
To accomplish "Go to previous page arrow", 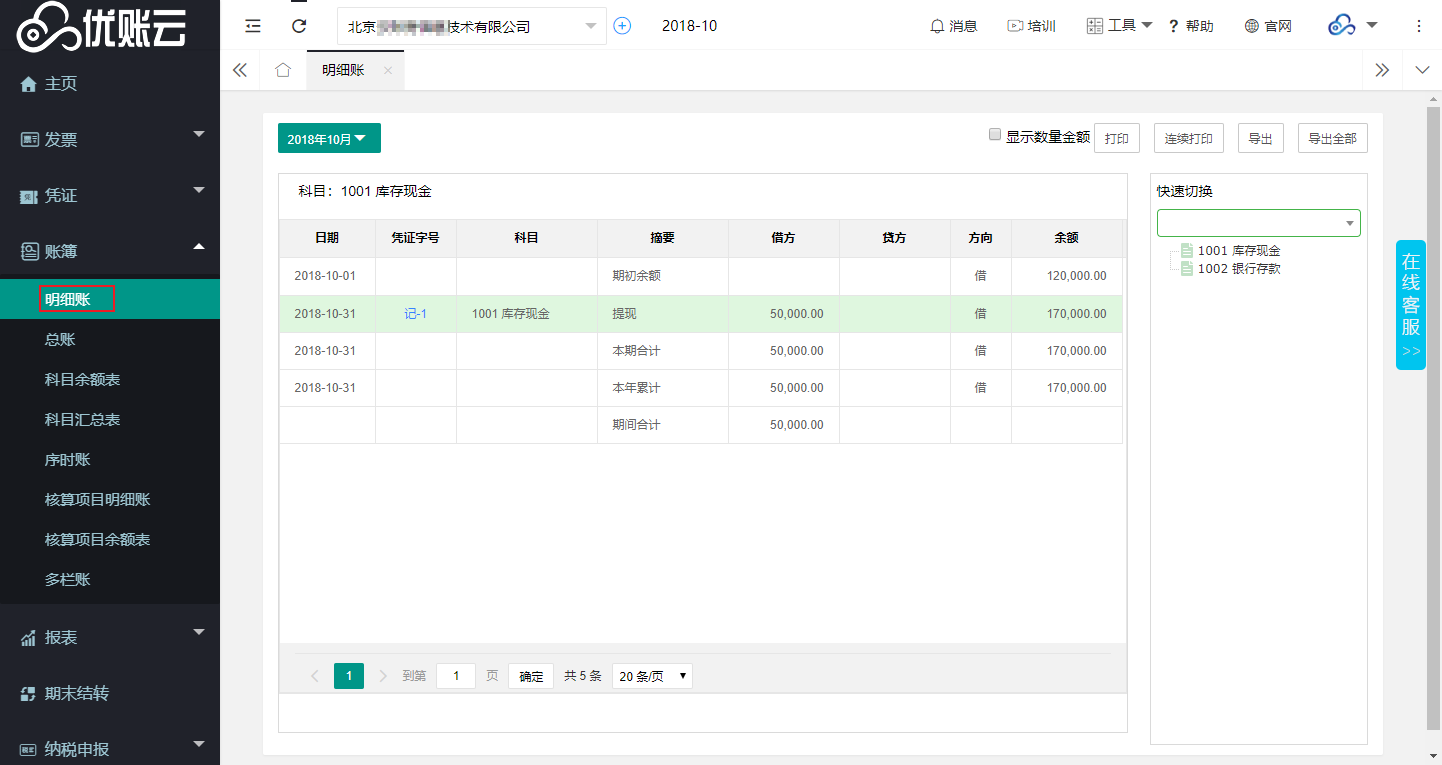I will 315,676.
